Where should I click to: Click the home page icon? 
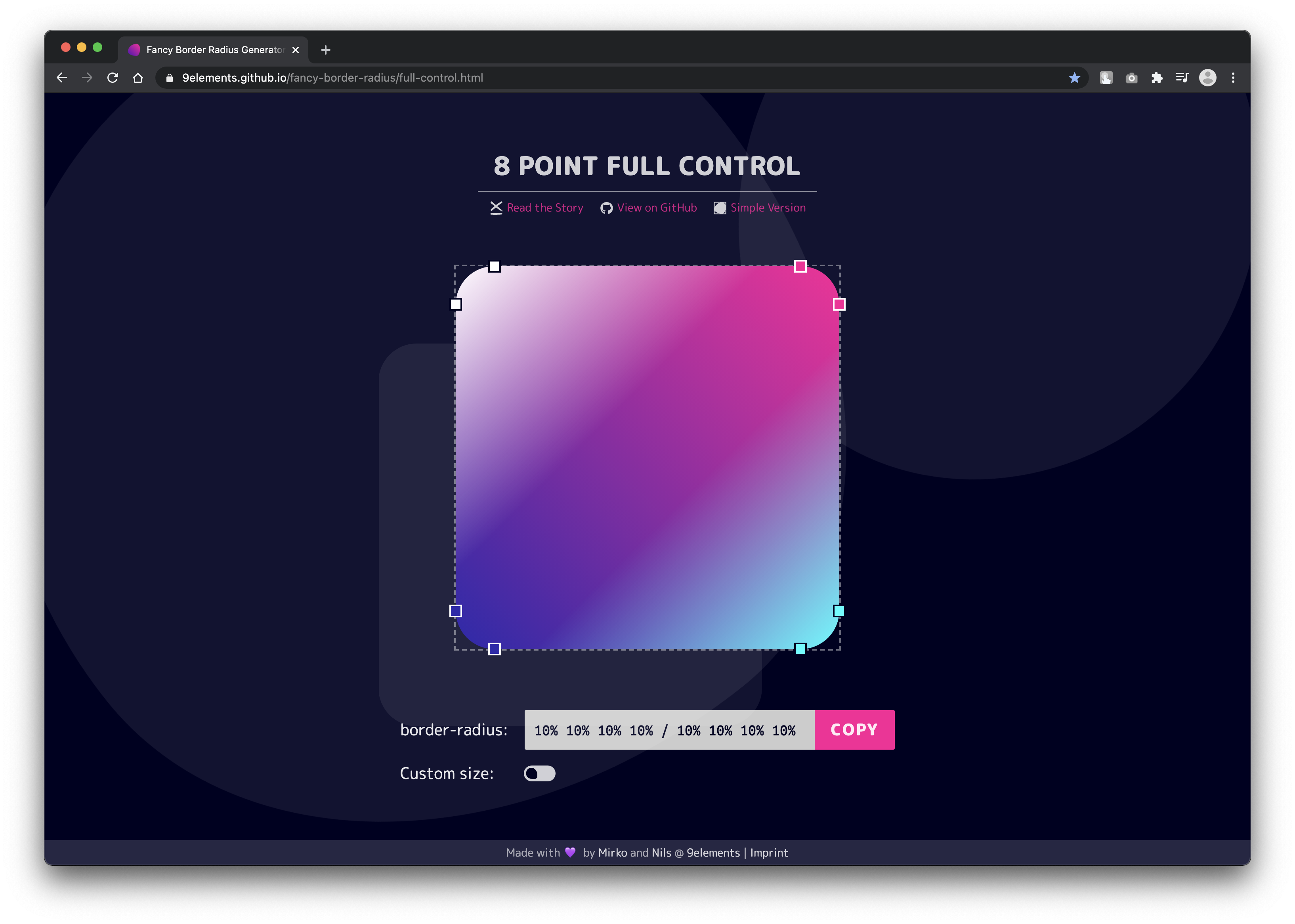tap(138, 78)
